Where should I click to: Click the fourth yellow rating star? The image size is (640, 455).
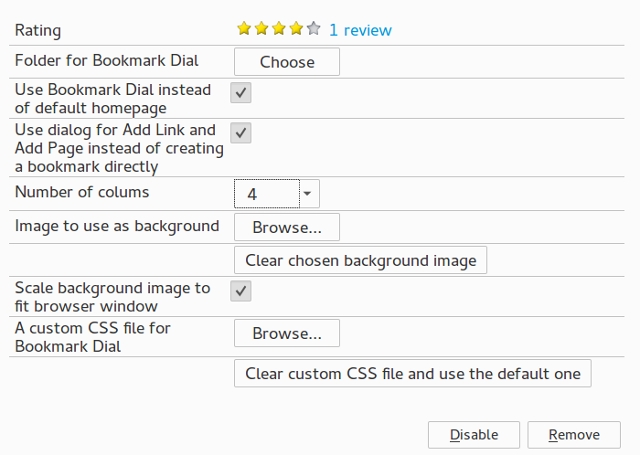(296, 29)
